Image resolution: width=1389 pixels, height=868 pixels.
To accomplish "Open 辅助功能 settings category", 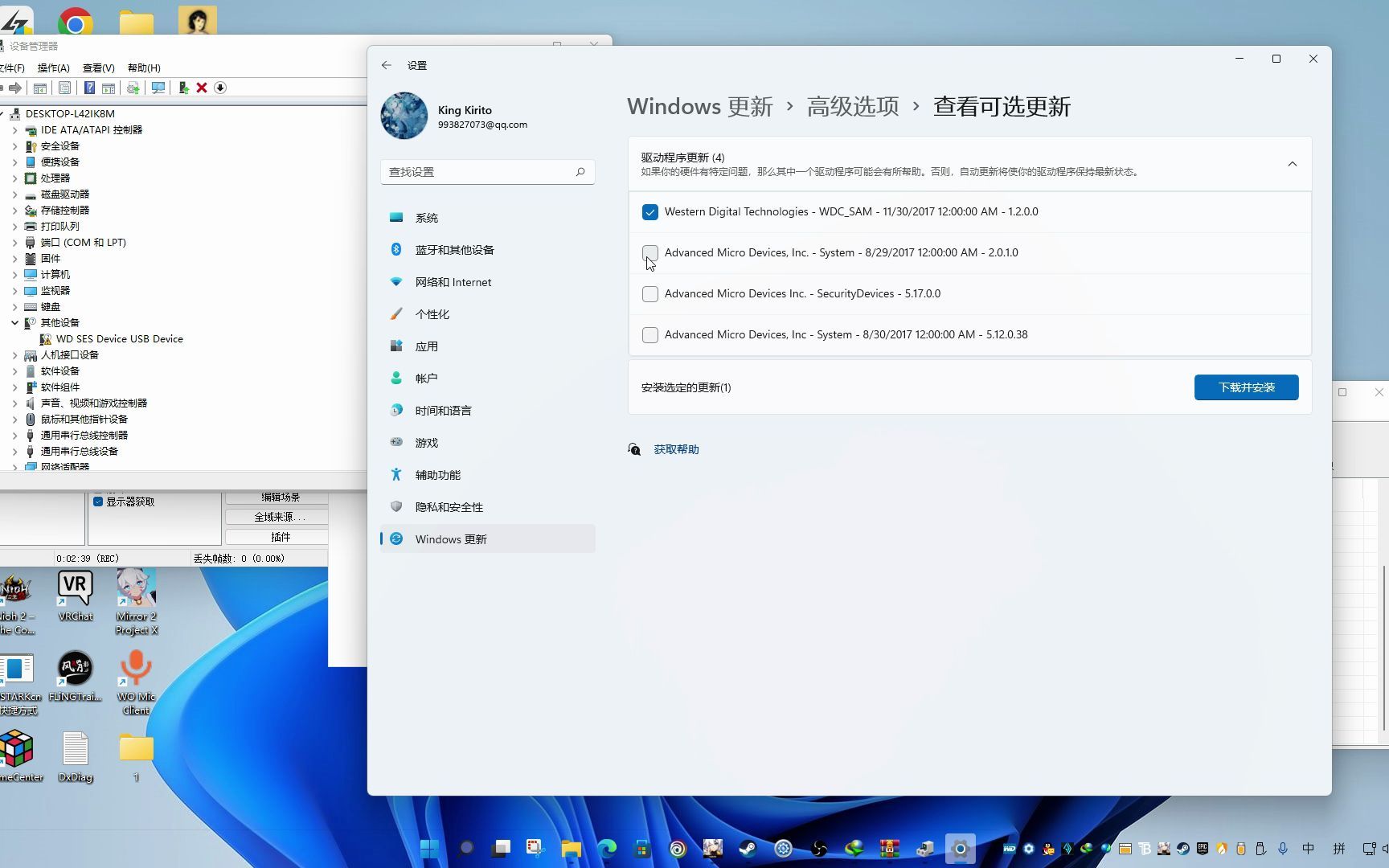I will click(488, 475).
